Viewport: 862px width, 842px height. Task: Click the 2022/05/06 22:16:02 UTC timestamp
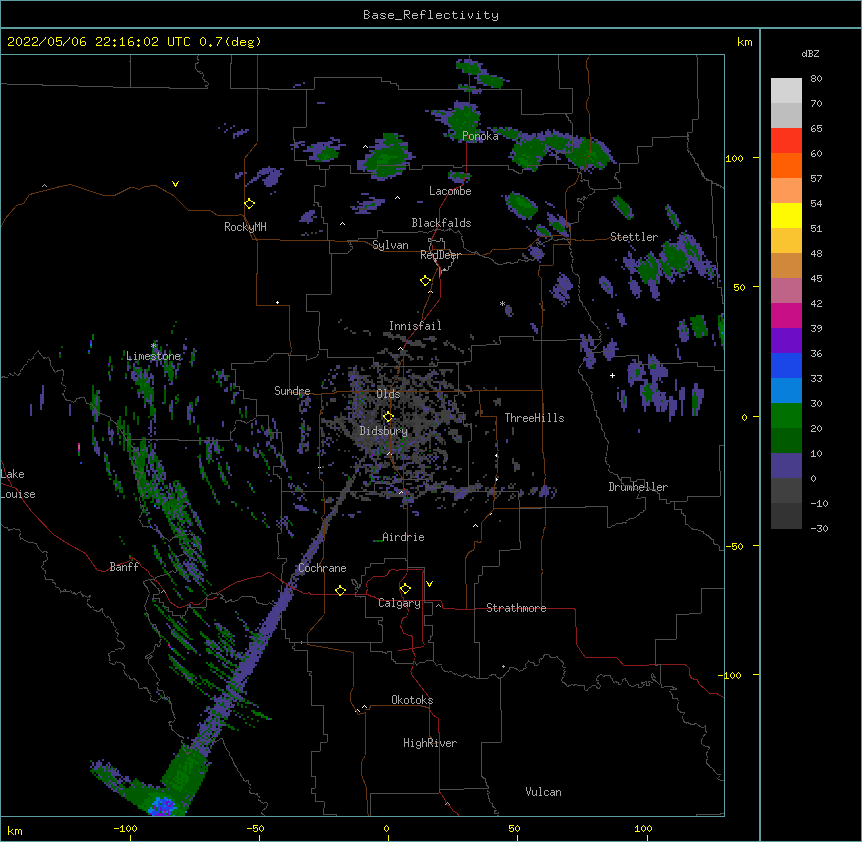click(99, 42)
